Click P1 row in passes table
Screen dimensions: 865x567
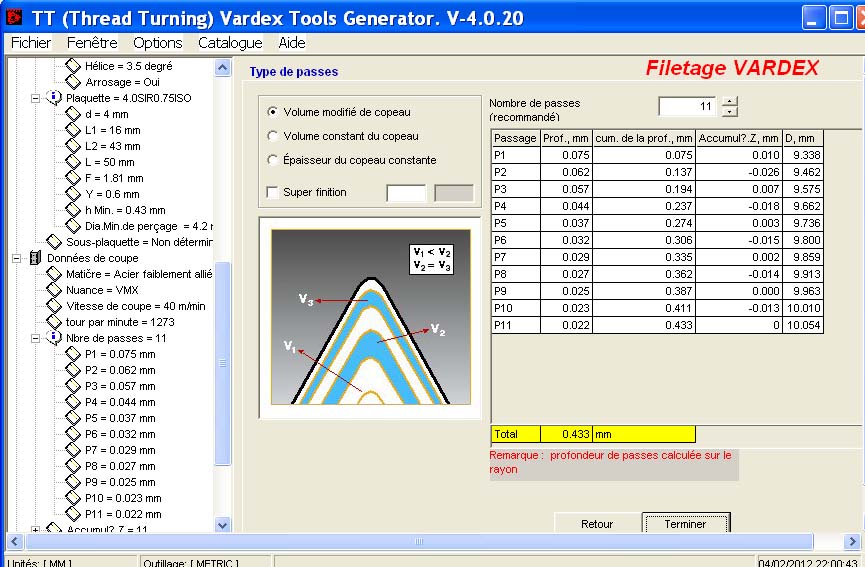[657, 155]
